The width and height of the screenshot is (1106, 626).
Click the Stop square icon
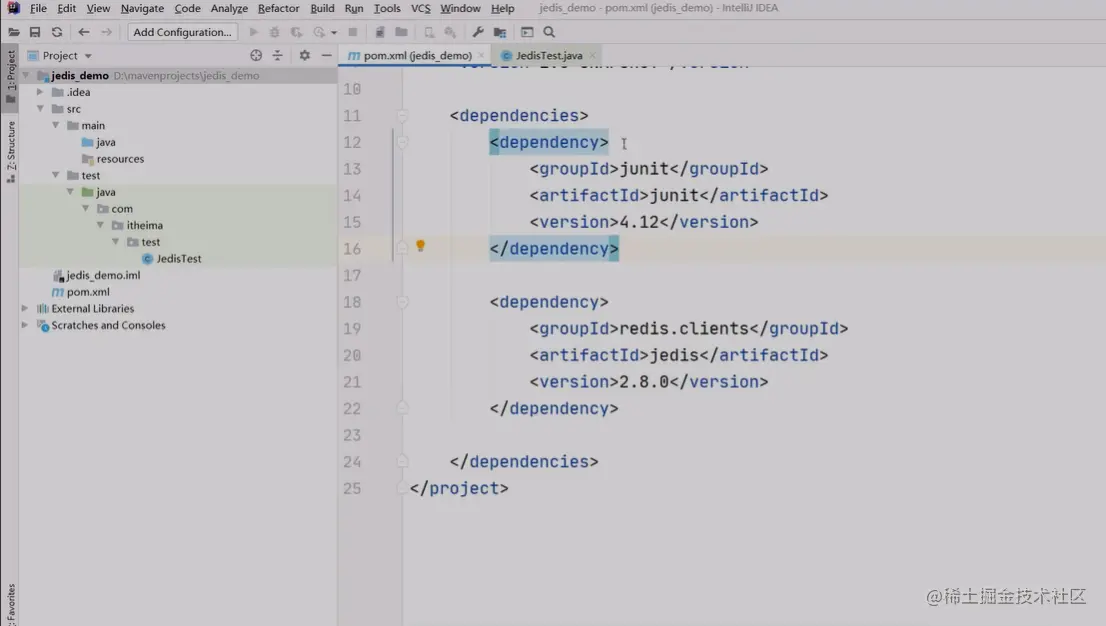353,32
